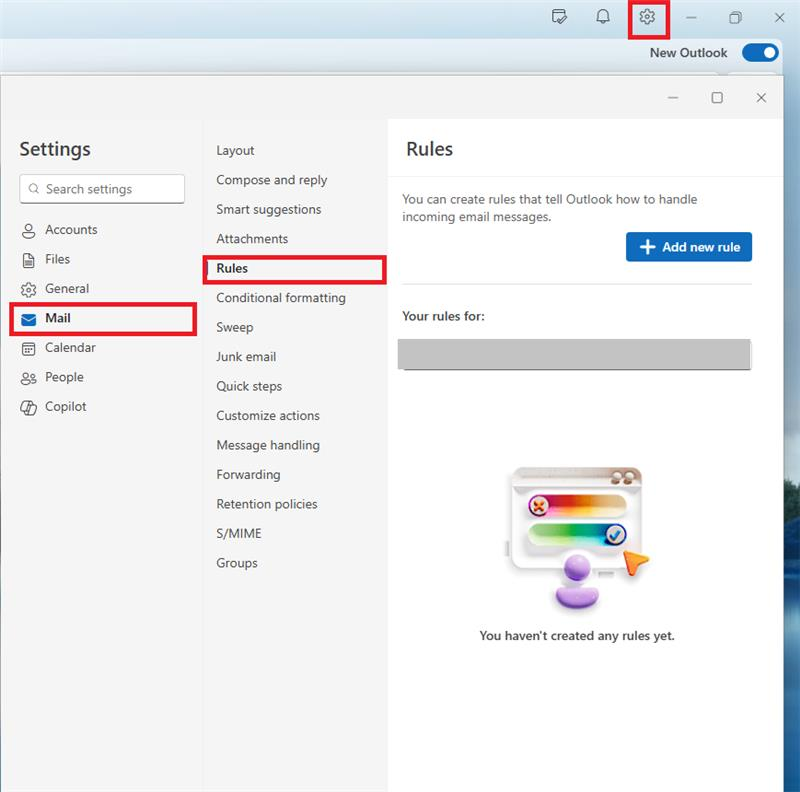800x792 pixels.
Task: Click the rules illustration image
Action: (577, 538)
